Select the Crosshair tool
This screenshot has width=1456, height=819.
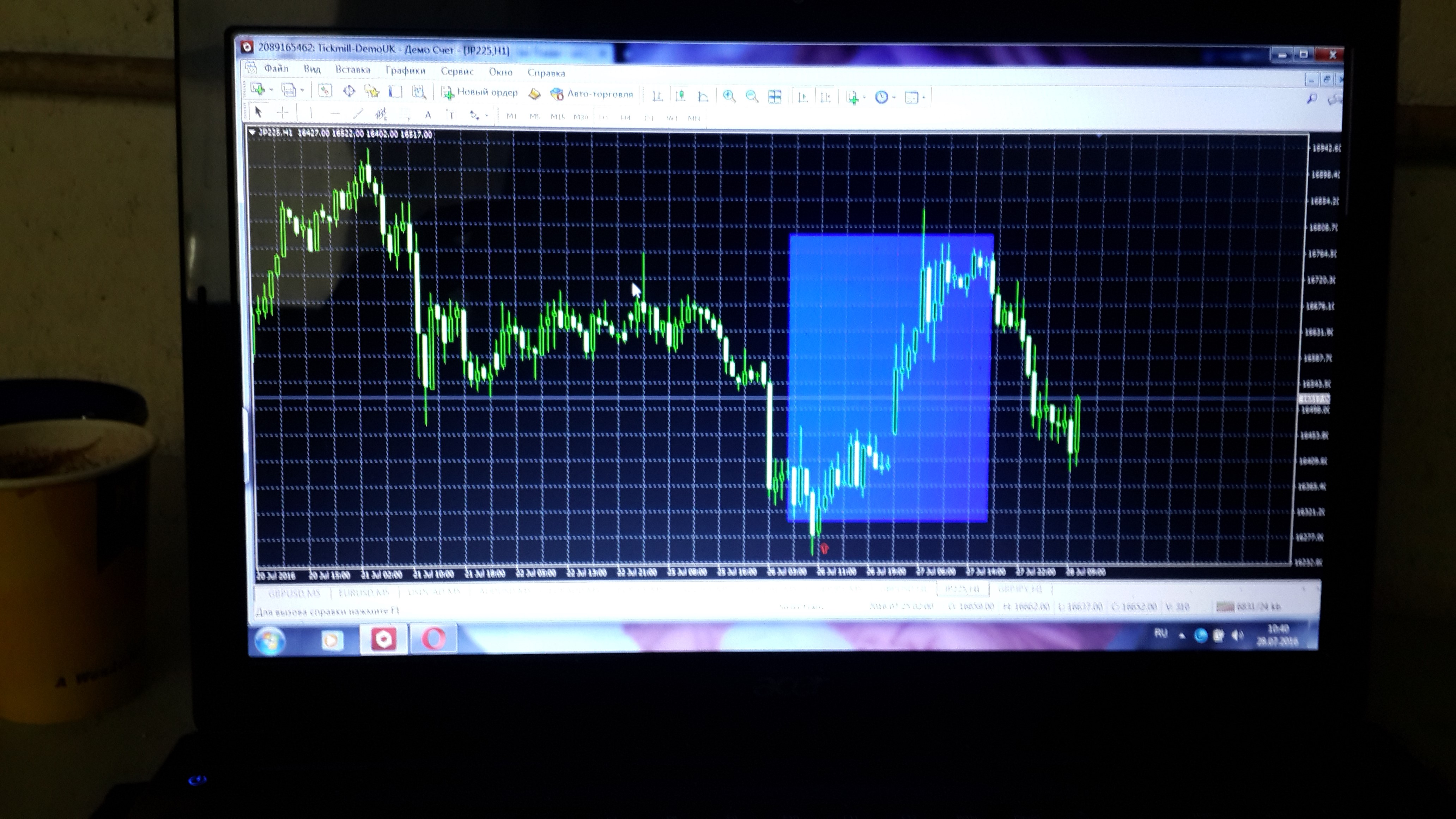(282, 113)
